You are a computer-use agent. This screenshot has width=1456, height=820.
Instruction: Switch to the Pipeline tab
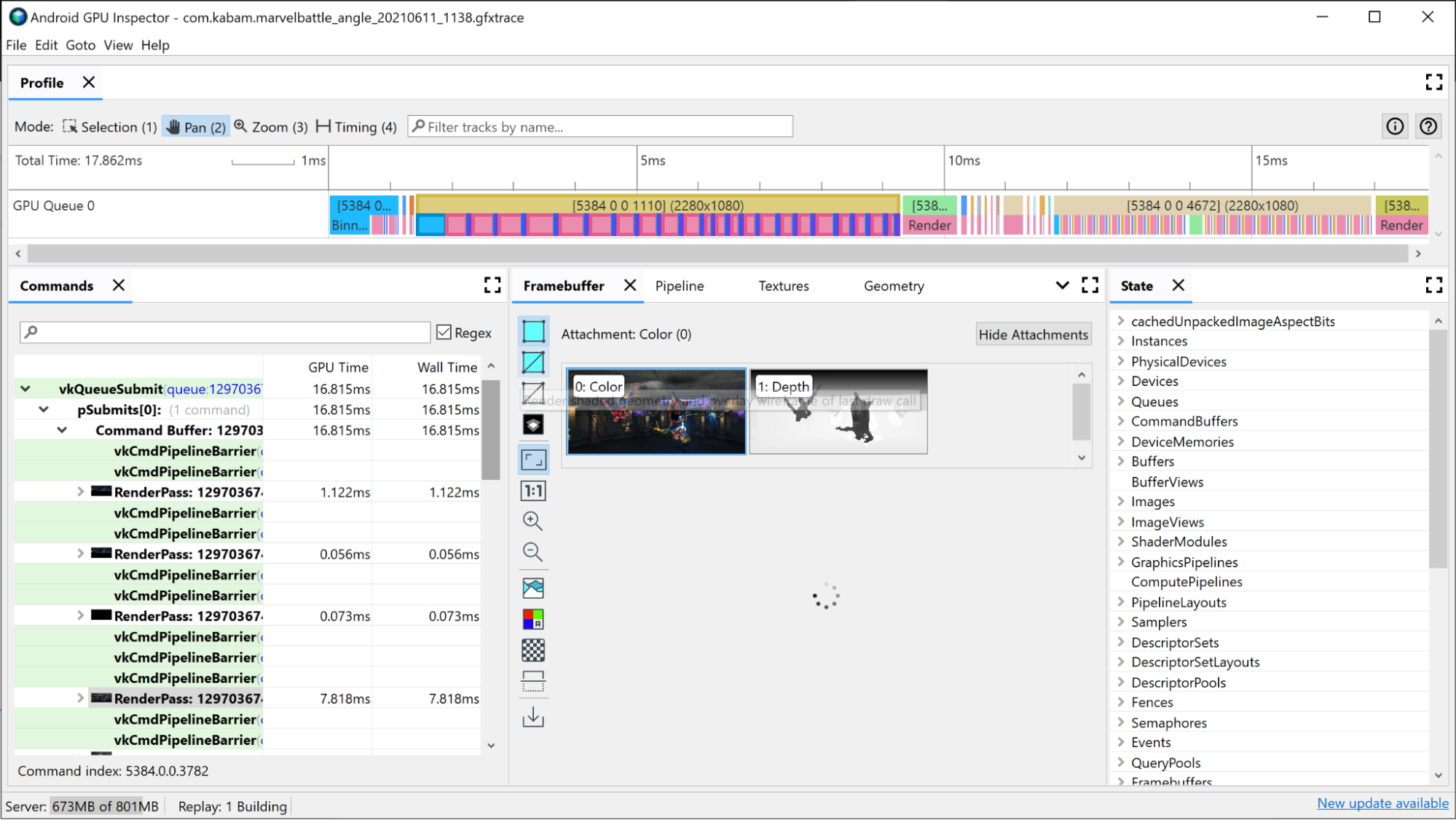click(680, 286)
